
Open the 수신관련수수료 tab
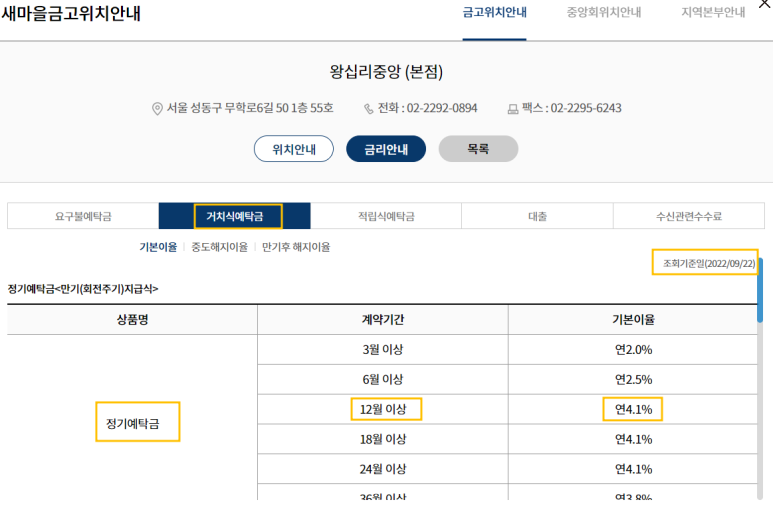coord(689,216)
